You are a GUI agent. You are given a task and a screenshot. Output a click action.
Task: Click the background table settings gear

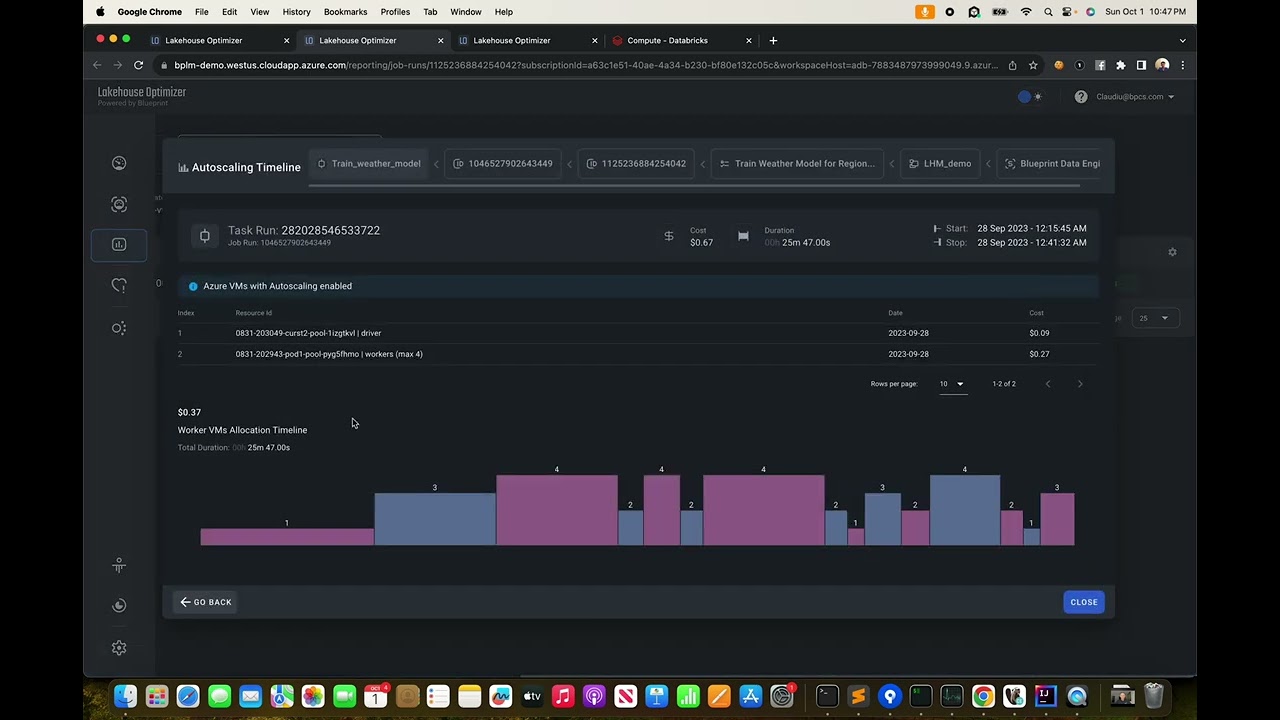[x=1172, y=252]
